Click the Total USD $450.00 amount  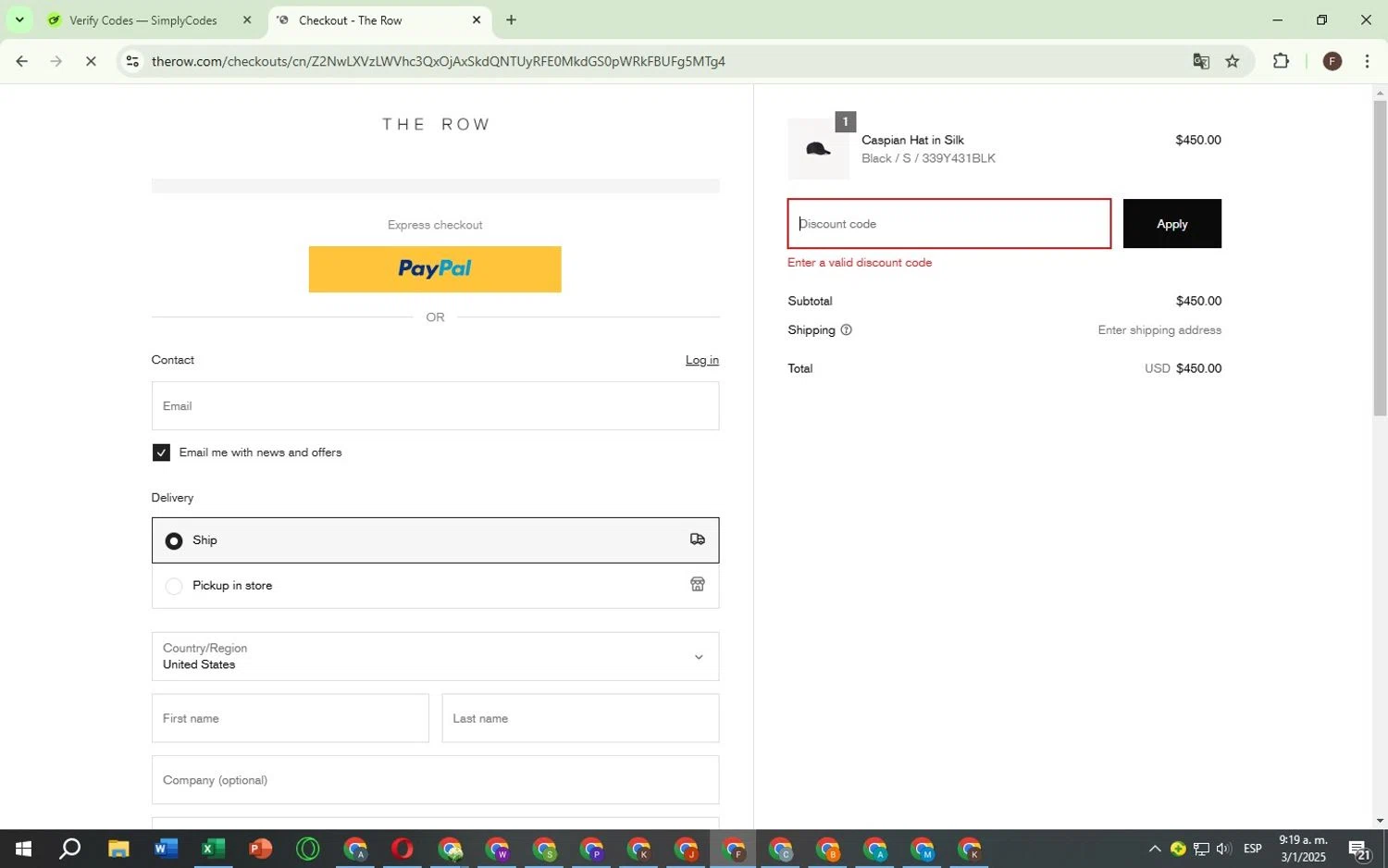1183,368
